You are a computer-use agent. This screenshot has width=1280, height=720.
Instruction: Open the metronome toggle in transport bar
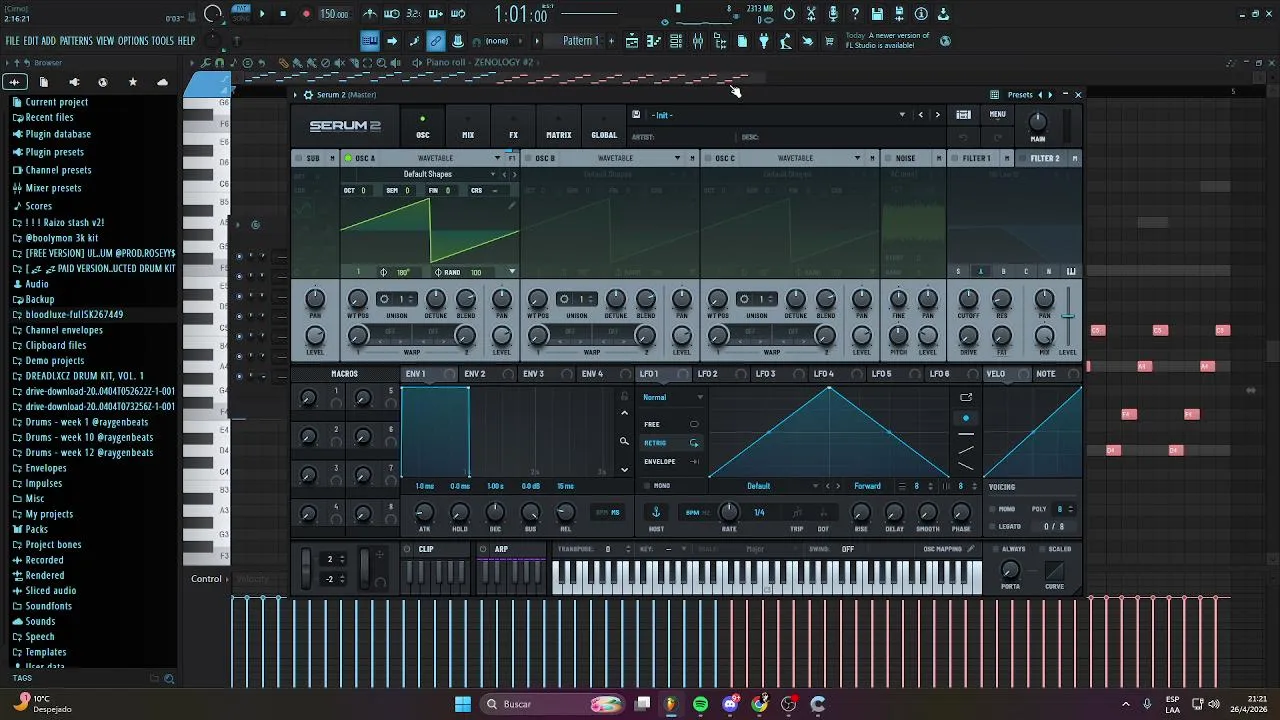click(370, 14)
